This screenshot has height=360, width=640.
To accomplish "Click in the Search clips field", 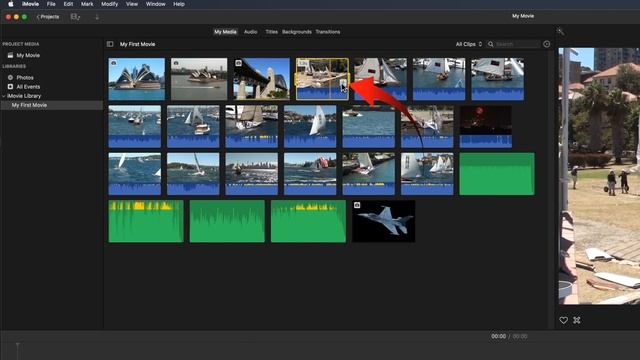I will 513,44.
